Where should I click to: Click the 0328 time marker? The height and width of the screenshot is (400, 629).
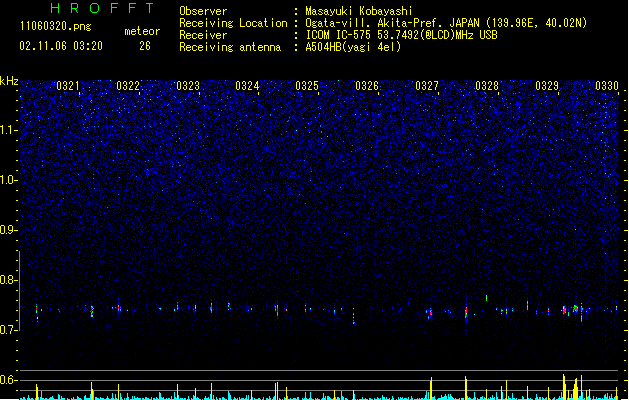click(487, 86)
